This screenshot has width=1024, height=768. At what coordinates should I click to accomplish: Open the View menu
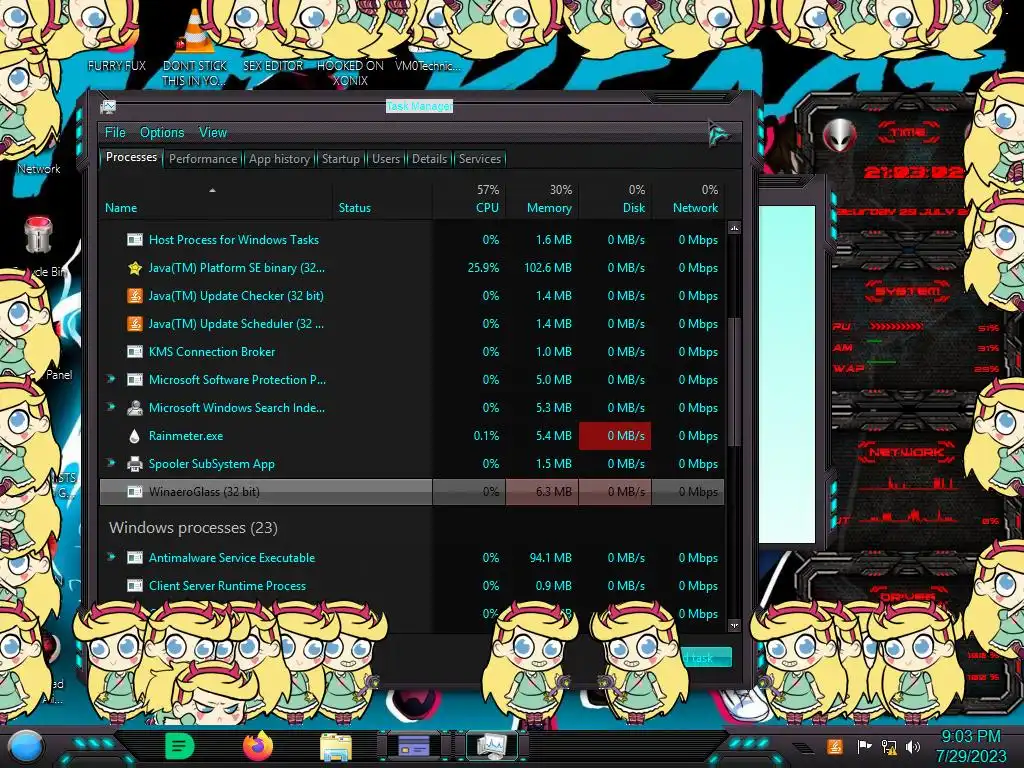pyautogui.click(x=213, y=133)
